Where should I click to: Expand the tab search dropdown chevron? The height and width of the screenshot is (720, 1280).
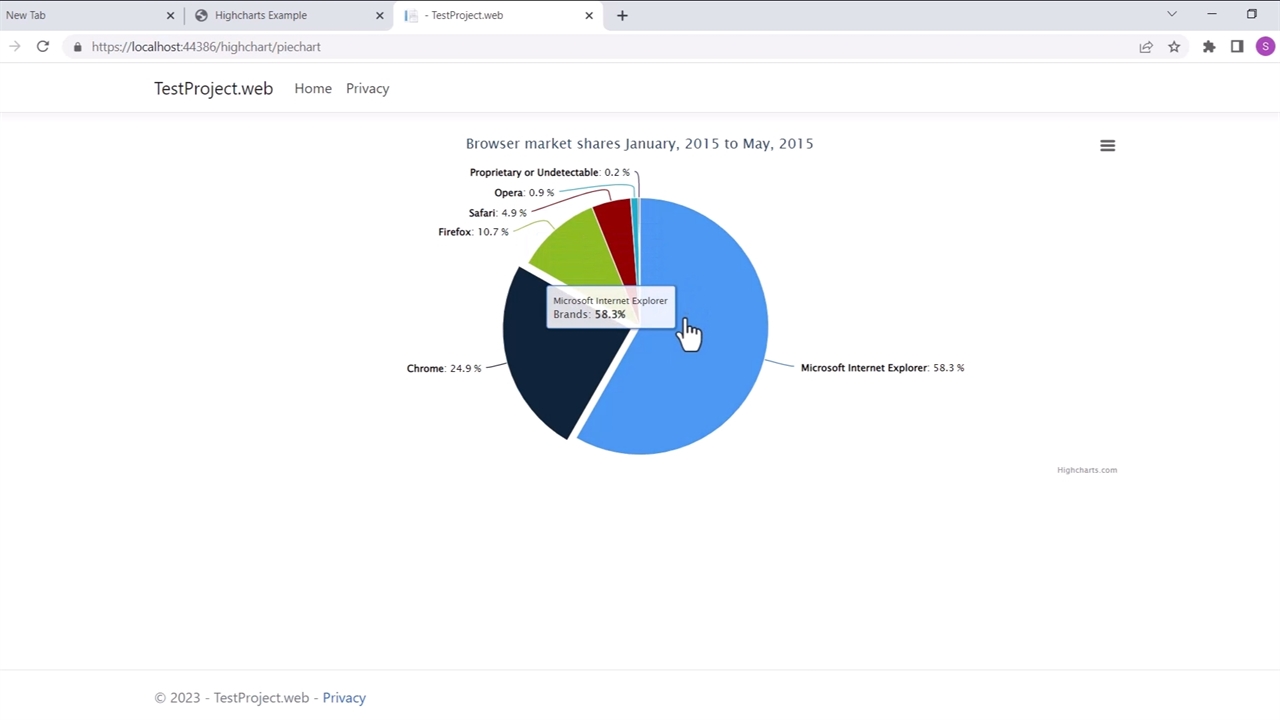click(1172, 15)
